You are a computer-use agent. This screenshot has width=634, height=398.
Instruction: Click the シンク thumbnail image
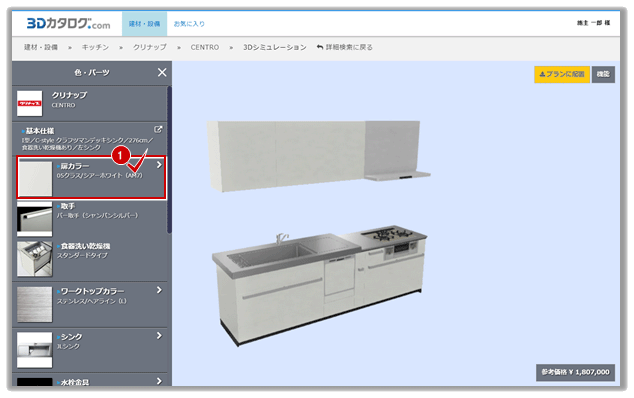pyautogui.click(x=35, y=350)
